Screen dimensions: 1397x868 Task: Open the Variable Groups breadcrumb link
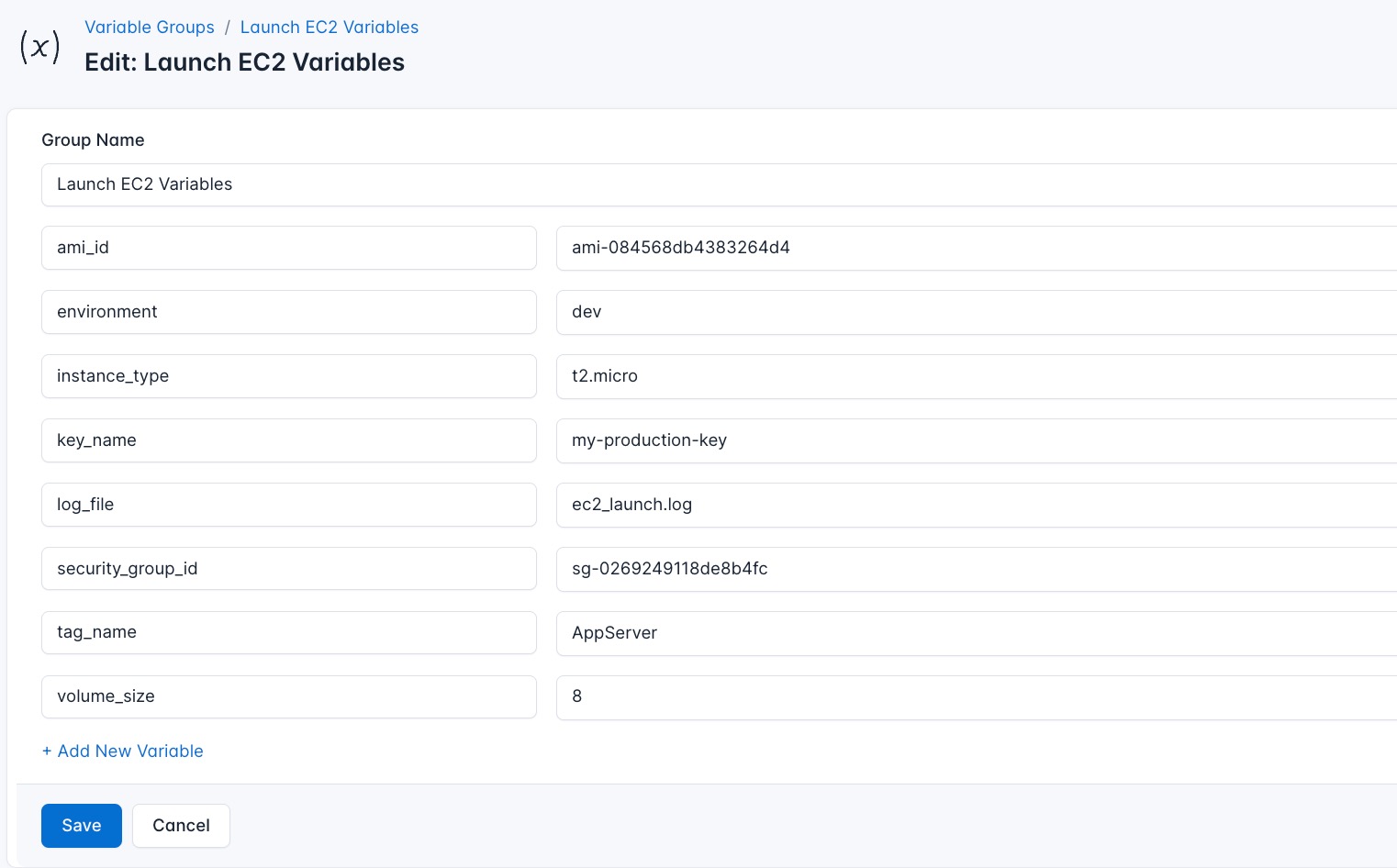pos(150,28)
